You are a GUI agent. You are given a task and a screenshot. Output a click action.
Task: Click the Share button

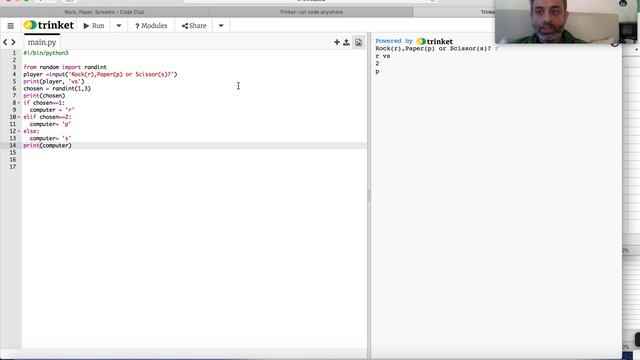click(x=194, y=26)
